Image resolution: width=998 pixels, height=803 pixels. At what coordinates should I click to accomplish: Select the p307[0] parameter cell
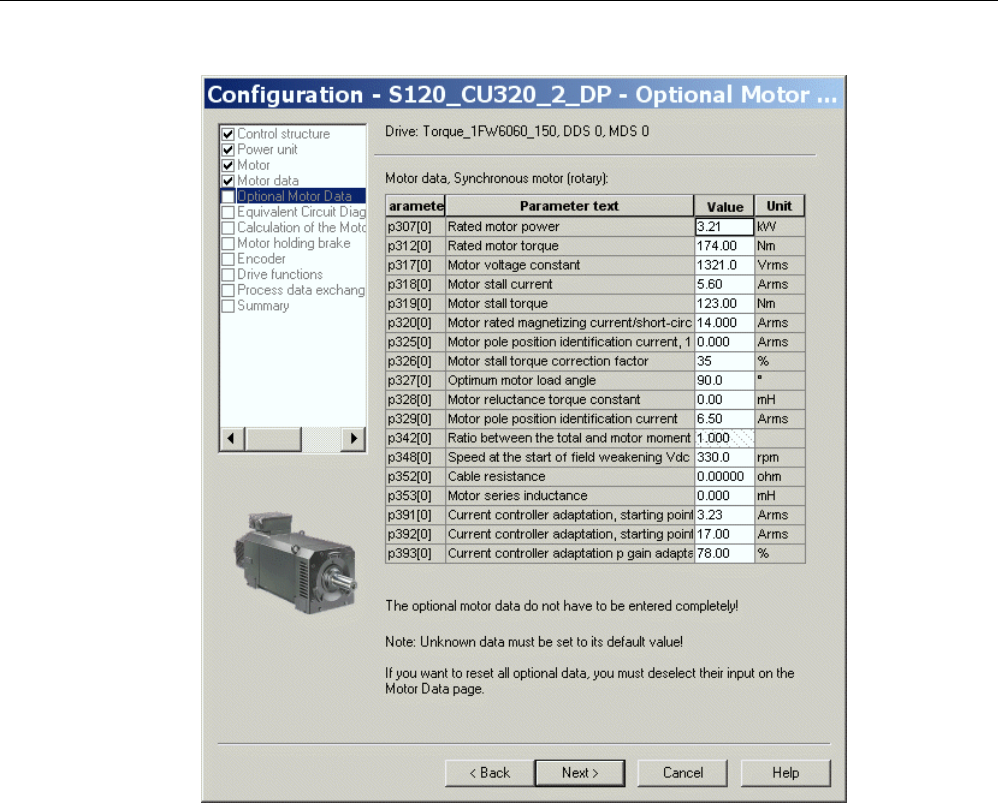(x=415, y=227)
